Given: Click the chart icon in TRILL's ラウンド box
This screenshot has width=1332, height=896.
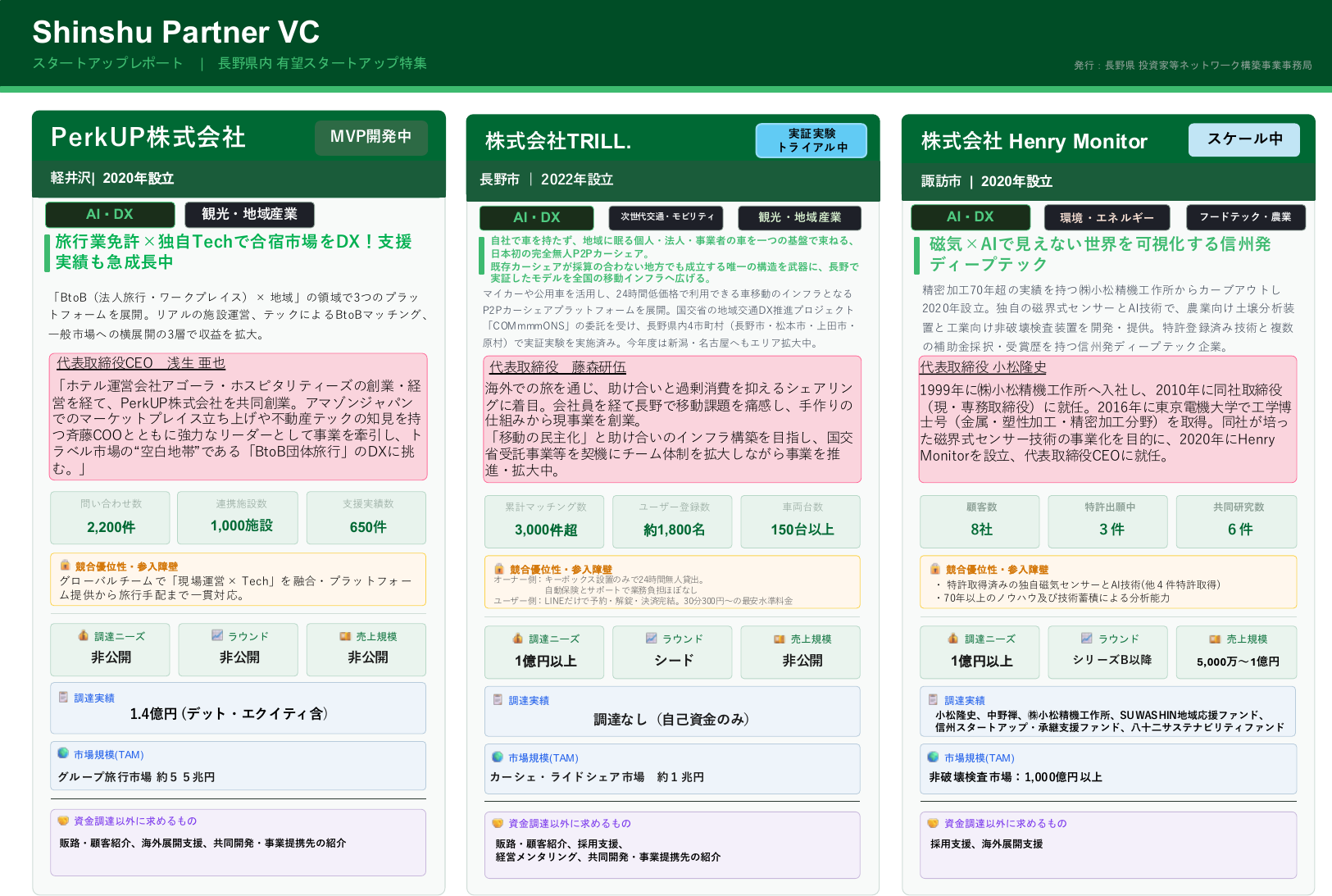Looking at the screenshot, I should point(652,638).
